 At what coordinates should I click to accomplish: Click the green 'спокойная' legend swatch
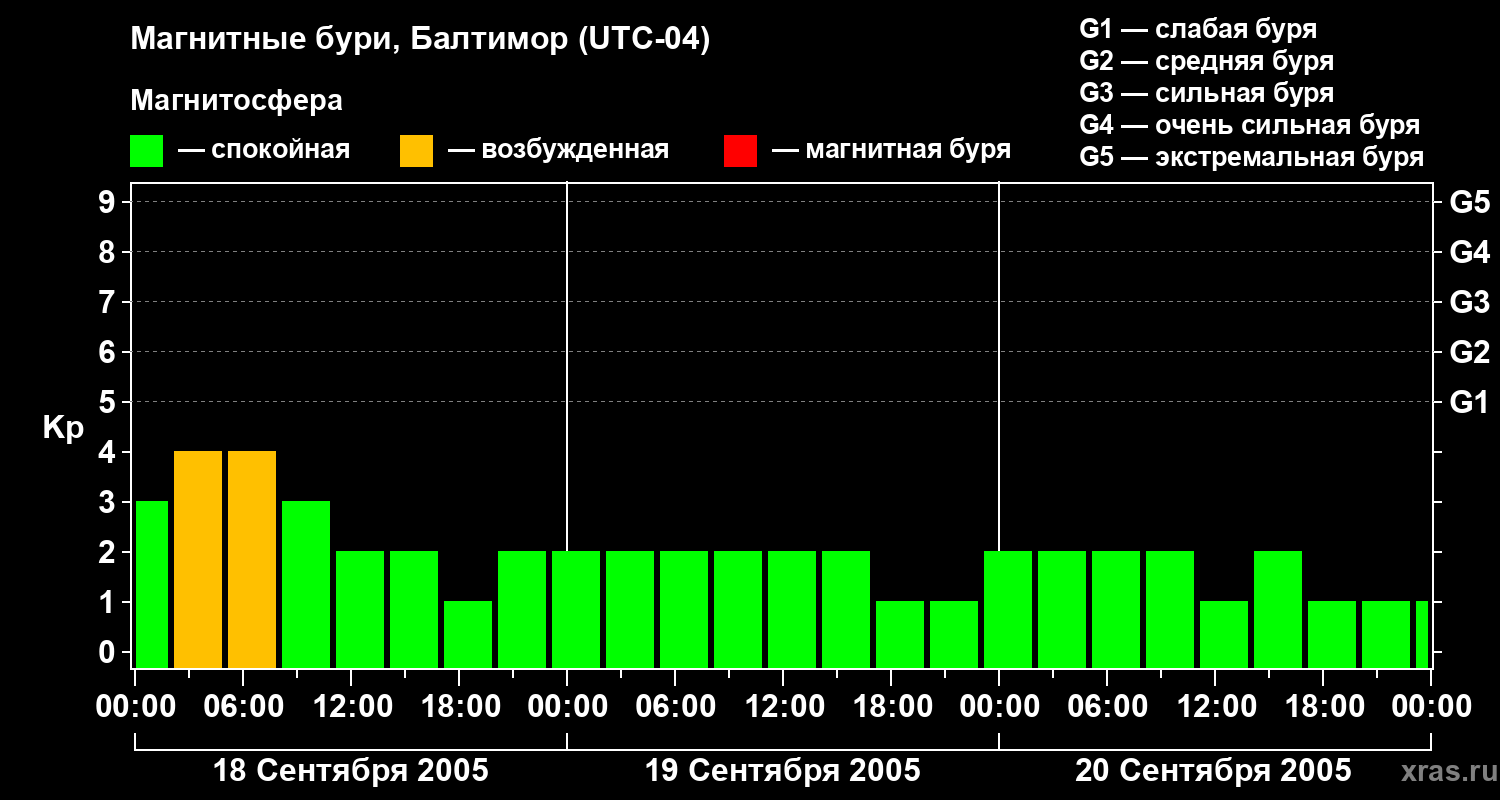point(147,151)
